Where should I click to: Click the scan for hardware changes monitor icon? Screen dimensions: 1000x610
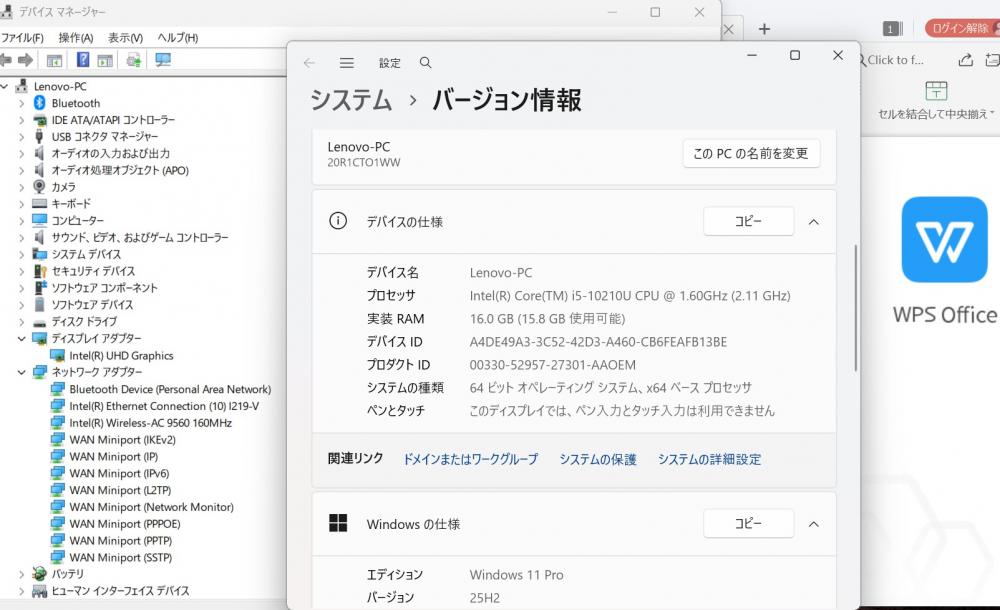163,61
